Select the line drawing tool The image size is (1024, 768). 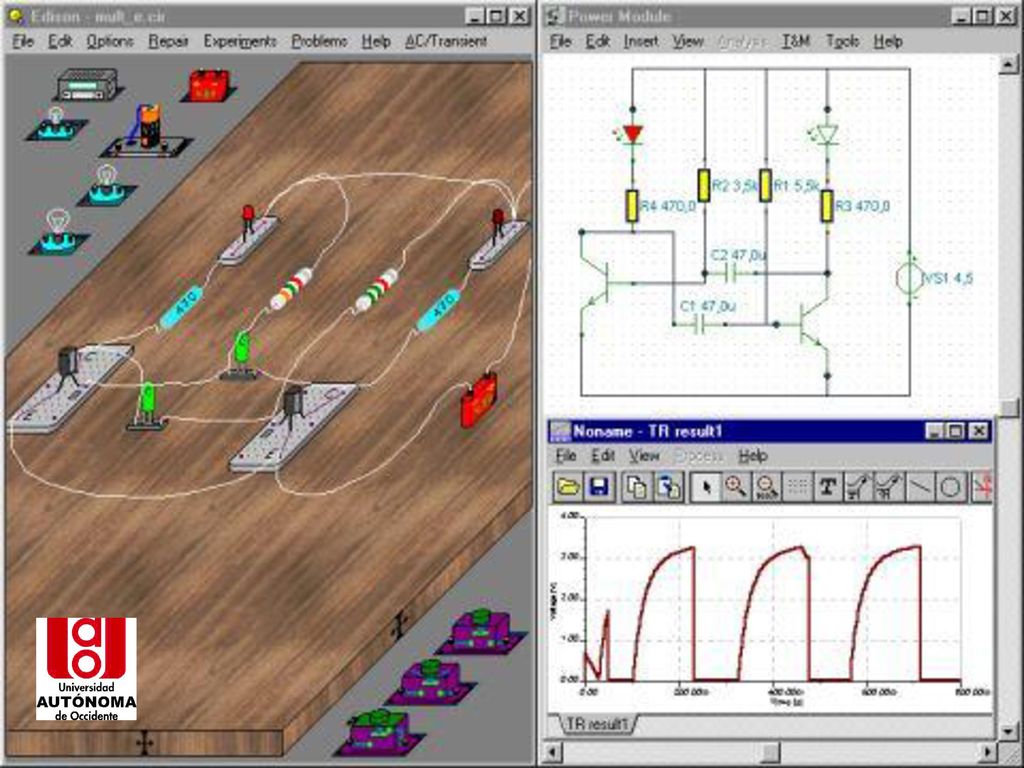(920, 487)
